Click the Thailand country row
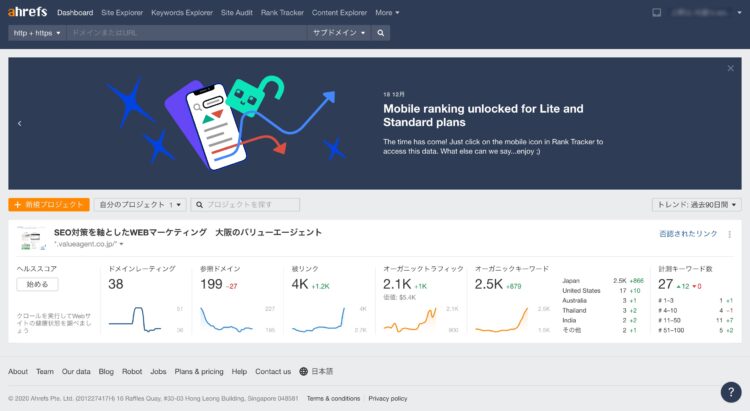Screen dimensions: 750x411 [603, 311]
